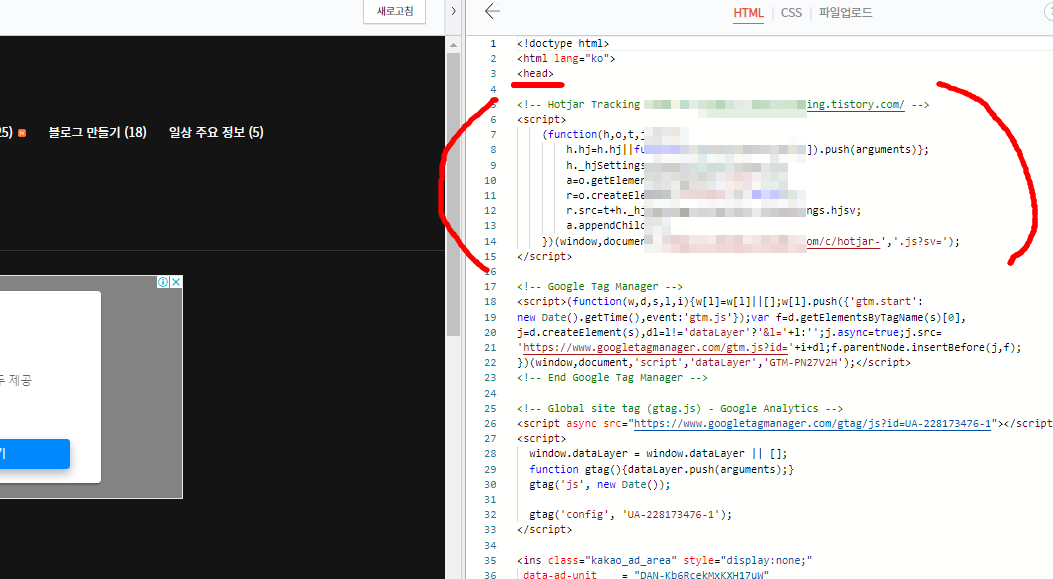The width and height of the screenshot is (1053, 579).
Task: Click the data-ad-unit attribute line
Action: 645,574
